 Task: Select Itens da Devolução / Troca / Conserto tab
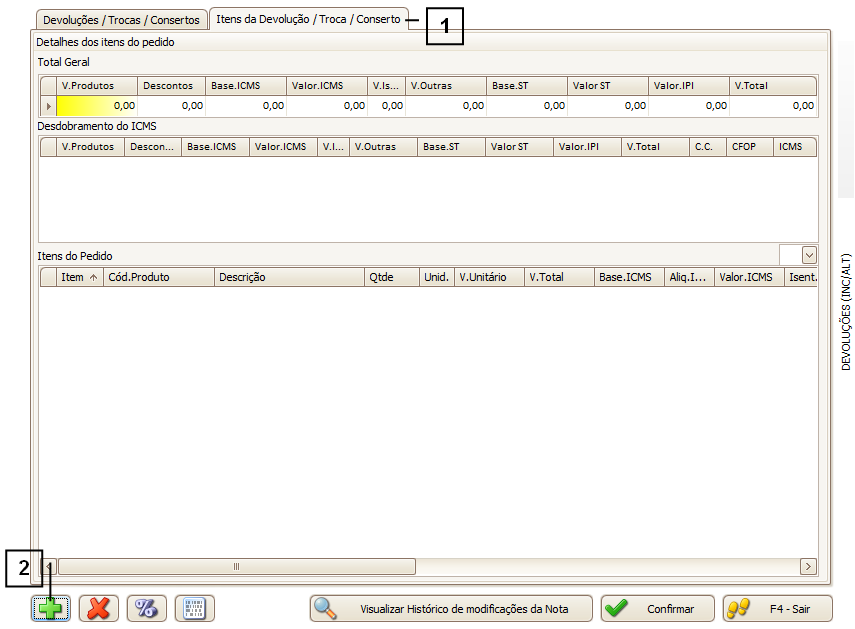pyautogui.click(x=308, y=19)
